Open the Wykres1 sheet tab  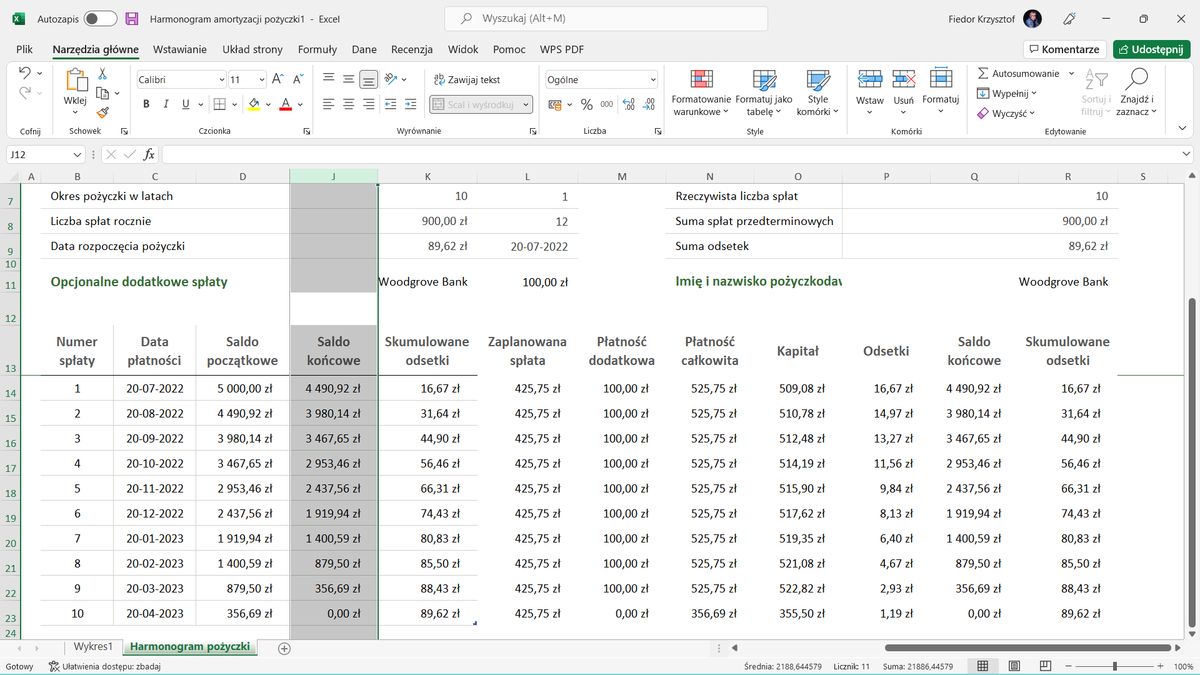tap(92, 647)
